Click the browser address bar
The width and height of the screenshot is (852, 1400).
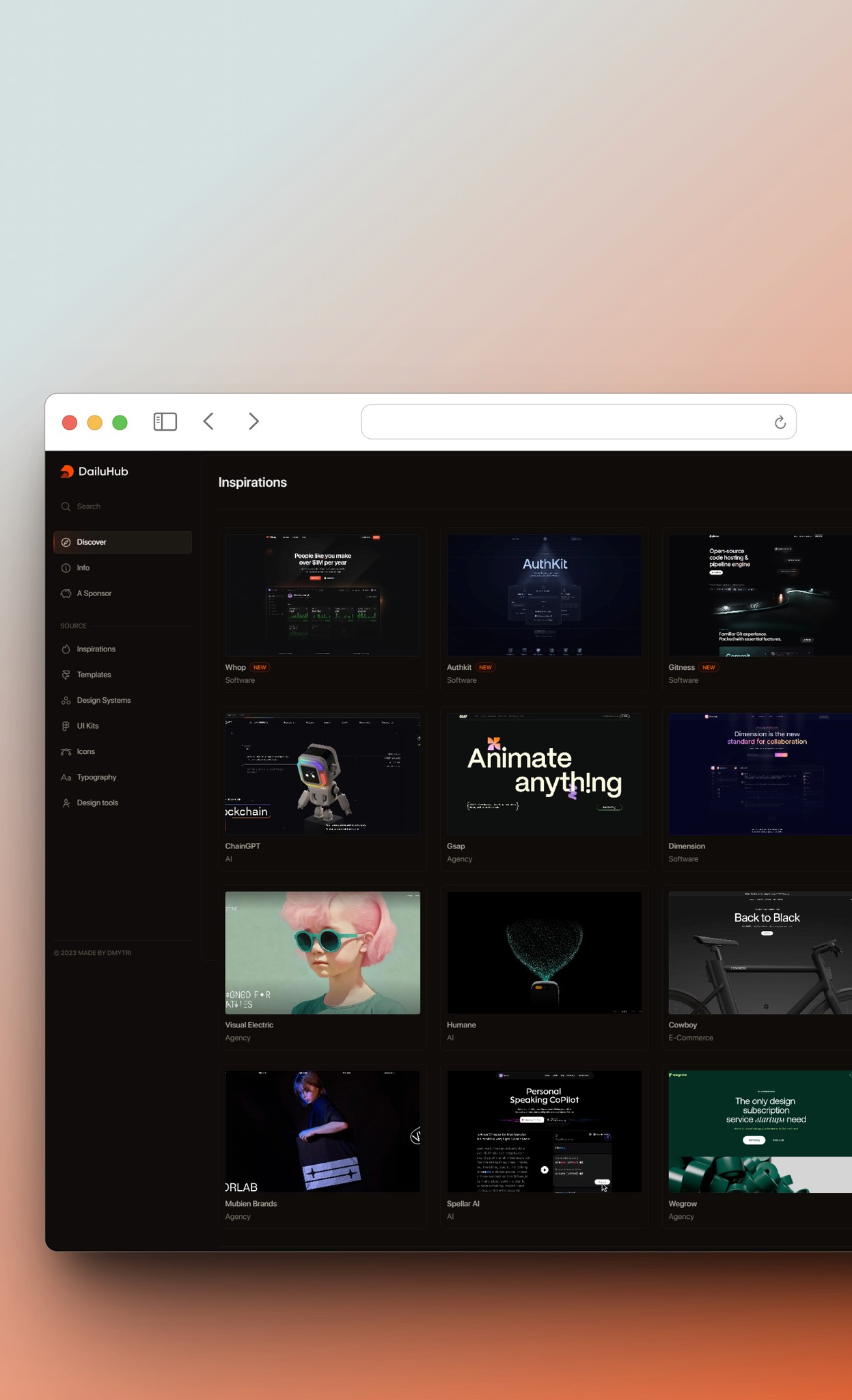[x=579, y=422]
